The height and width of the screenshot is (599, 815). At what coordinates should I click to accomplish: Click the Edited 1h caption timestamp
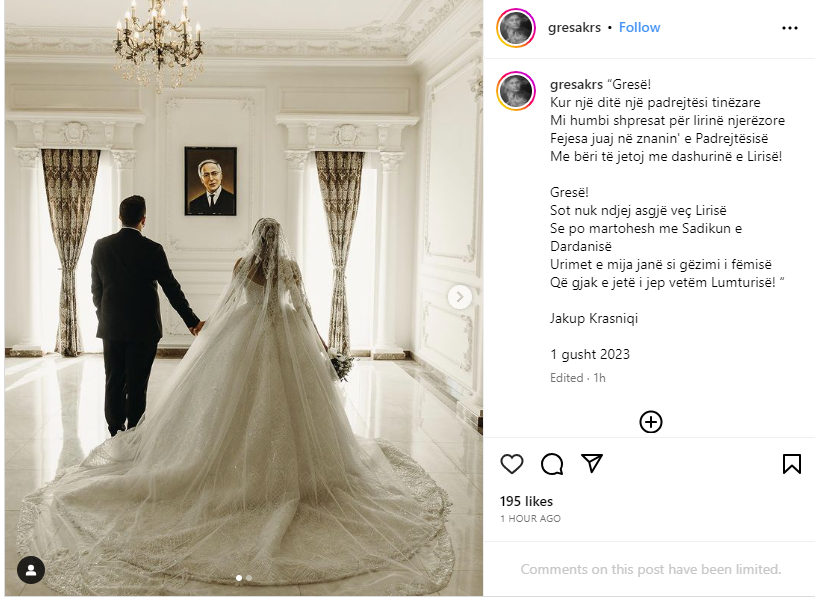[577, 378]
